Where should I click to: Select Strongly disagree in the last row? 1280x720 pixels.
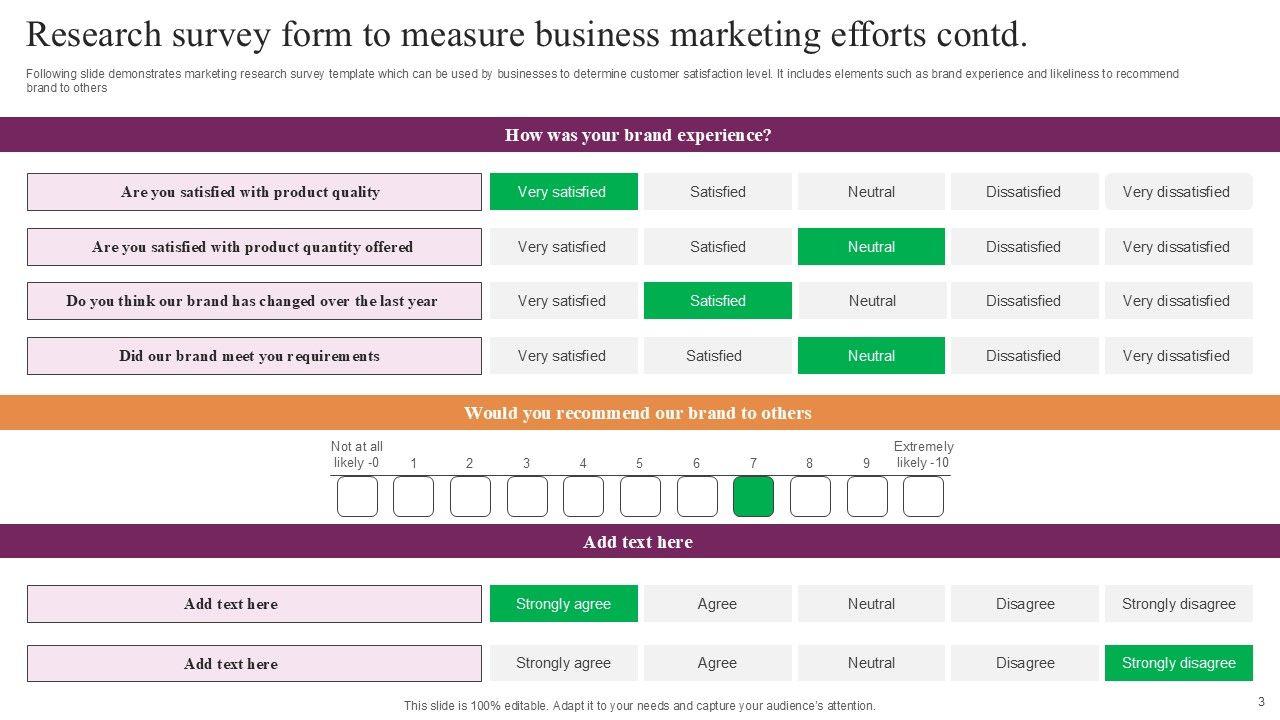pyautogui.click(x=1178, y=663)
